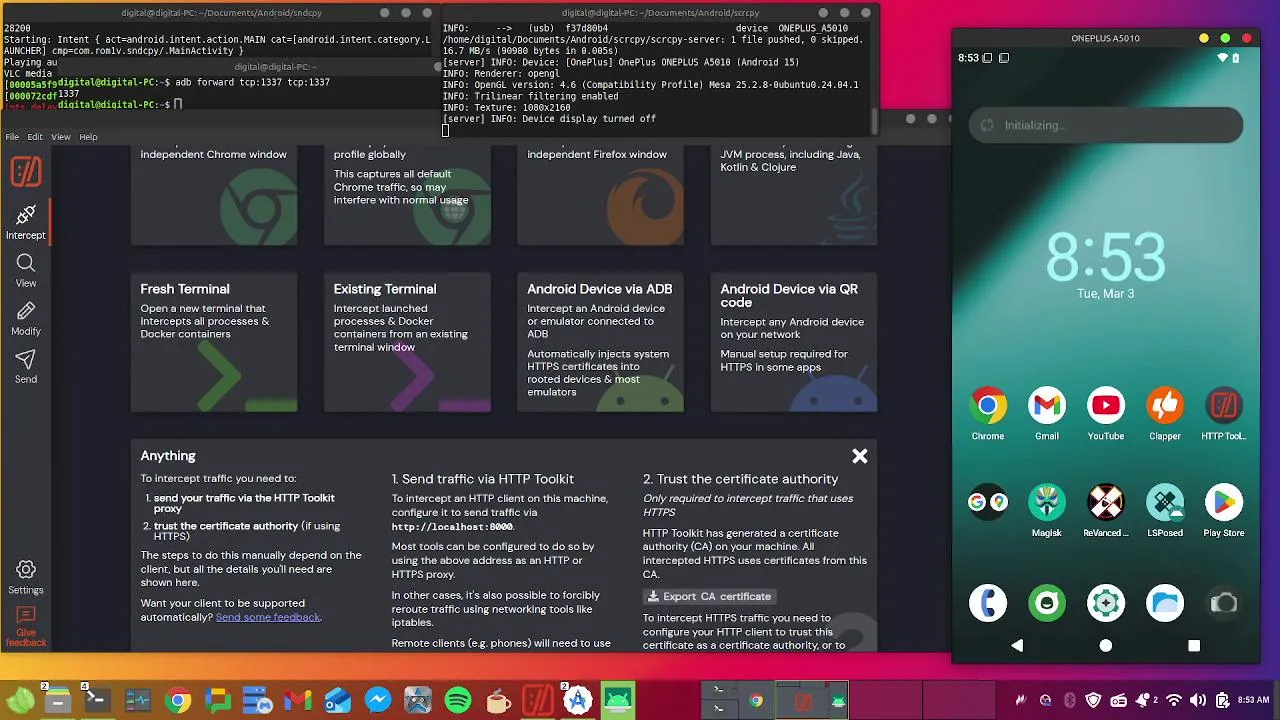The height and width of the screenshot is (720, 1280).
Task: Choose the global Chrome profile card
Action: pos(407,195)
